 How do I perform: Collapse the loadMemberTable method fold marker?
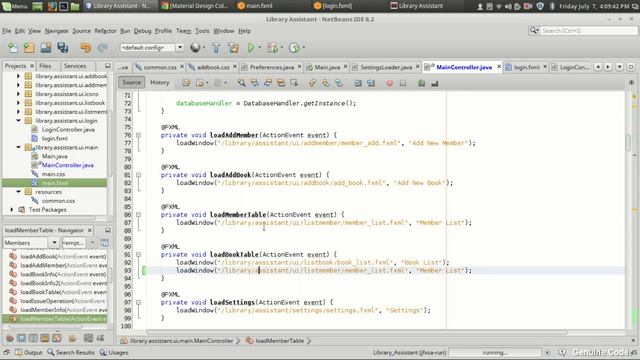click(x=138, y=215)
